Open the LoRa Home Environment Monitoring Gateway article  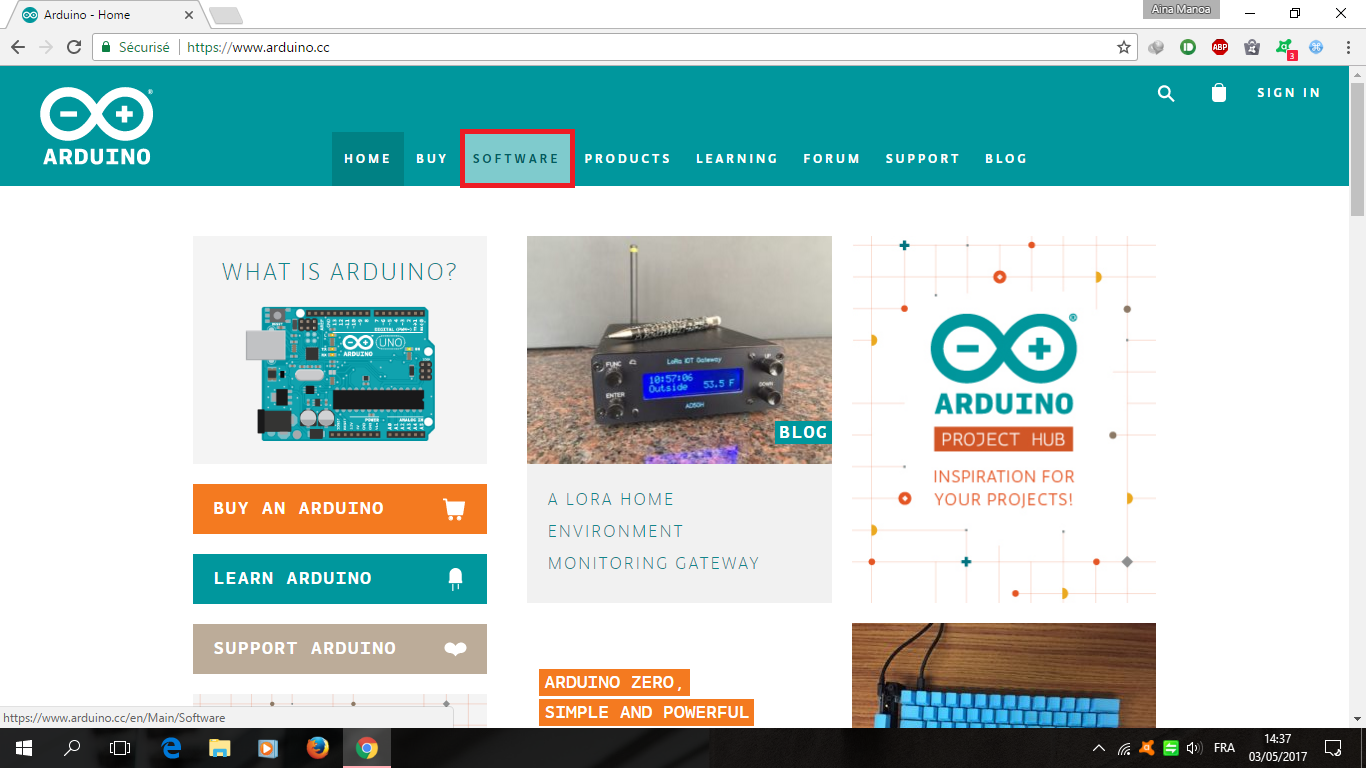652,530
